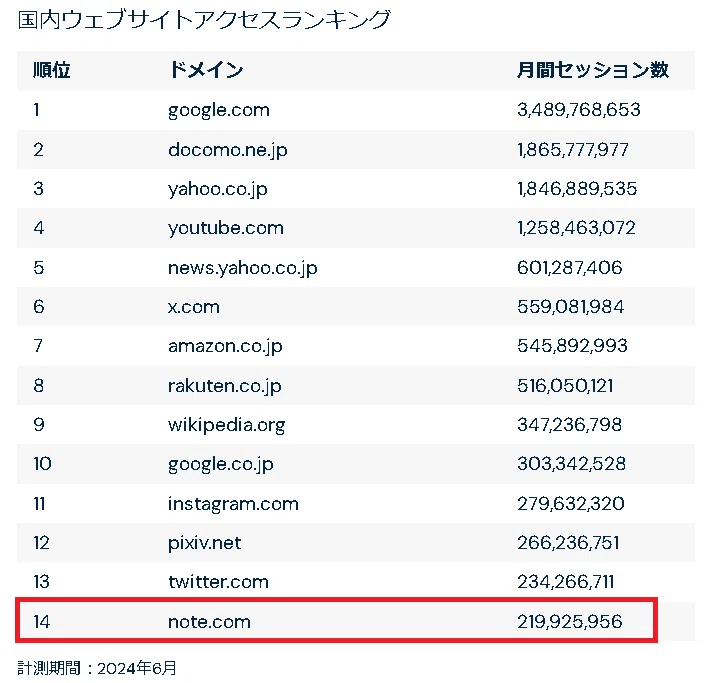Select the docomo.ne.jp domain cell
Screen dimensions: 707x683
228,150
